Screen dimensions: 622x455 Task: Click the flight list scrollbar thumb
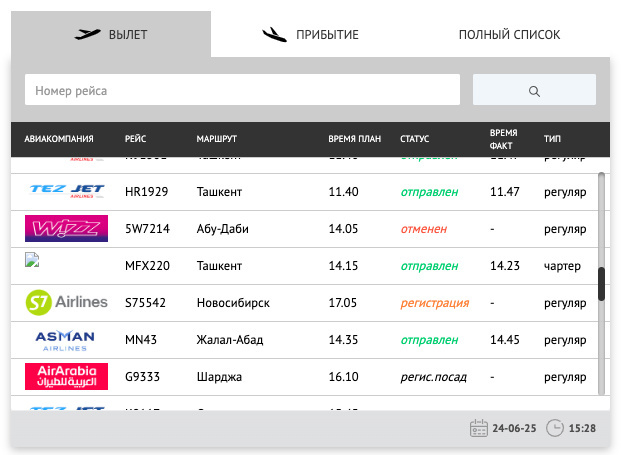click(601, 284)
